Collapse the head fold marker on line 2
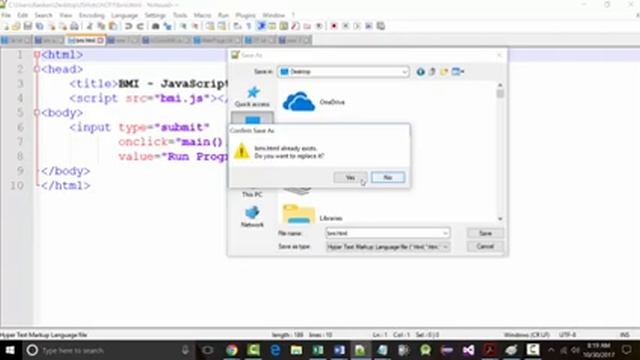The height and width of the screenshot is (360, 640). click(x=37, y=69)
